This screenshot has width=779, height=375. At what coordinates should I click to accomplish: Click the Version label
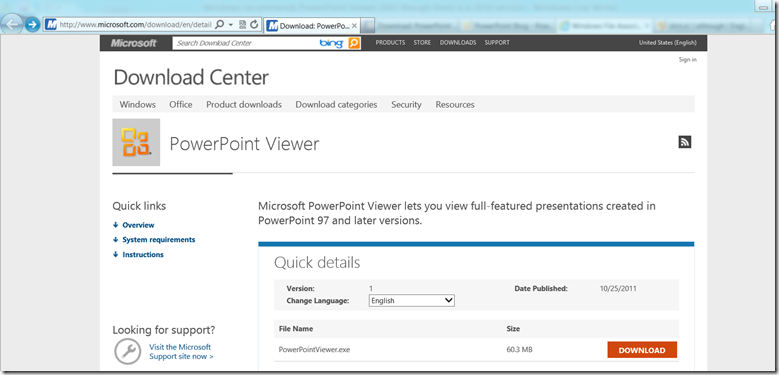301,289
